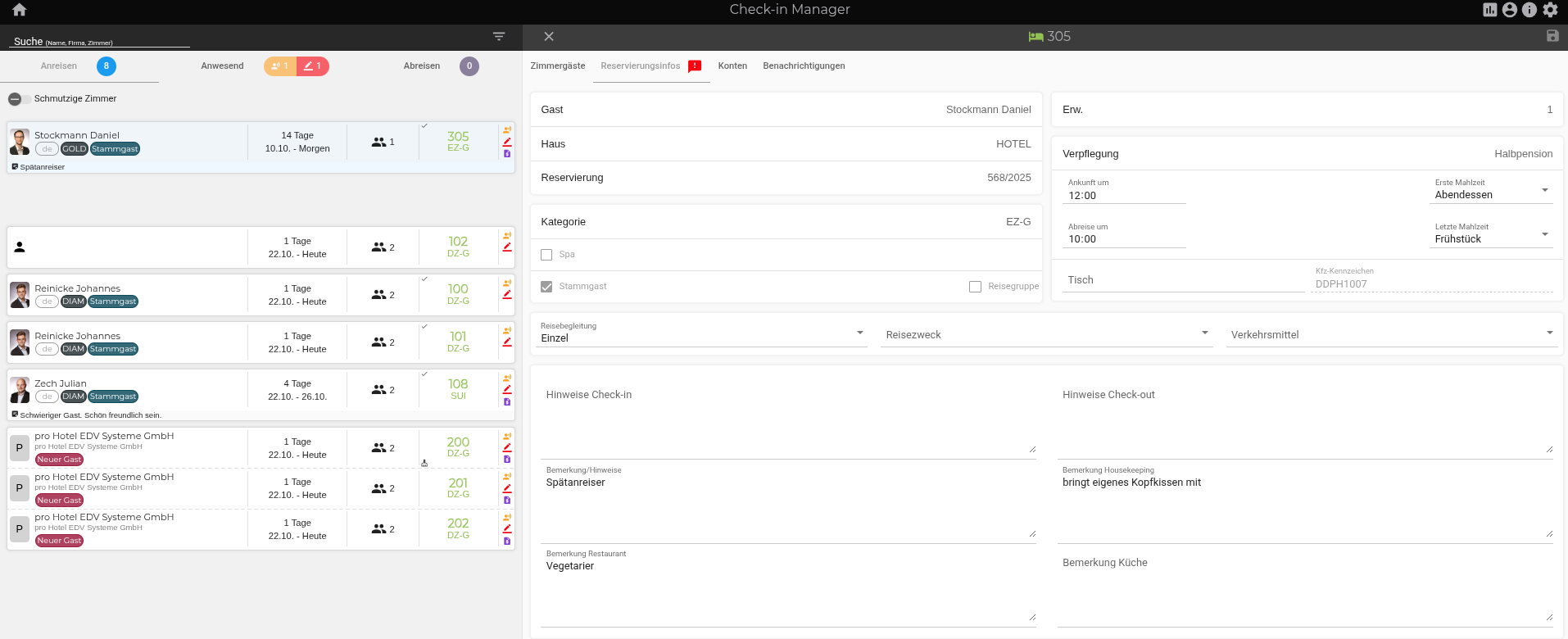Click the info icon in top bar
Image resolution: width=1568 pixels, height=639 pixels.
(x=1529, y=10)
